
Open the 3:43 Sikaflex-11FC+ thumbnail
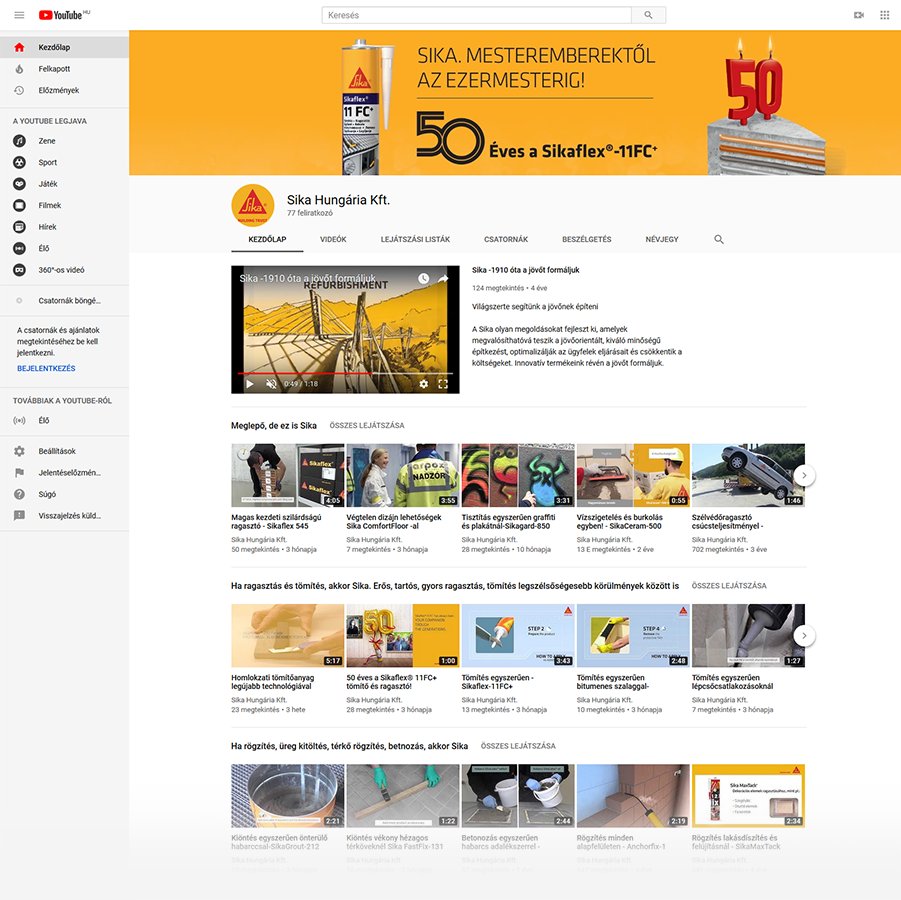pyautogui.click(x=518, y=636)
